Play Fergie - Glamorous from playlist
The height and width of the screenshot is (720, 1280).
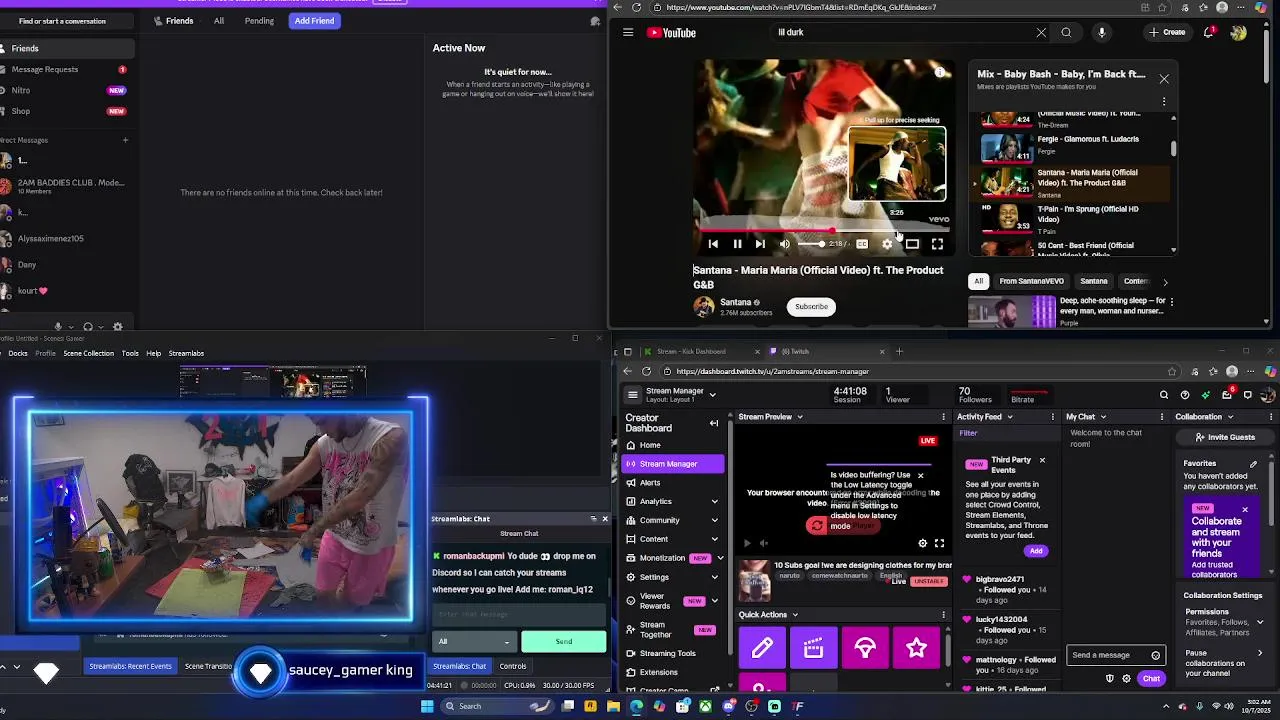click(x=1076, y=146)
